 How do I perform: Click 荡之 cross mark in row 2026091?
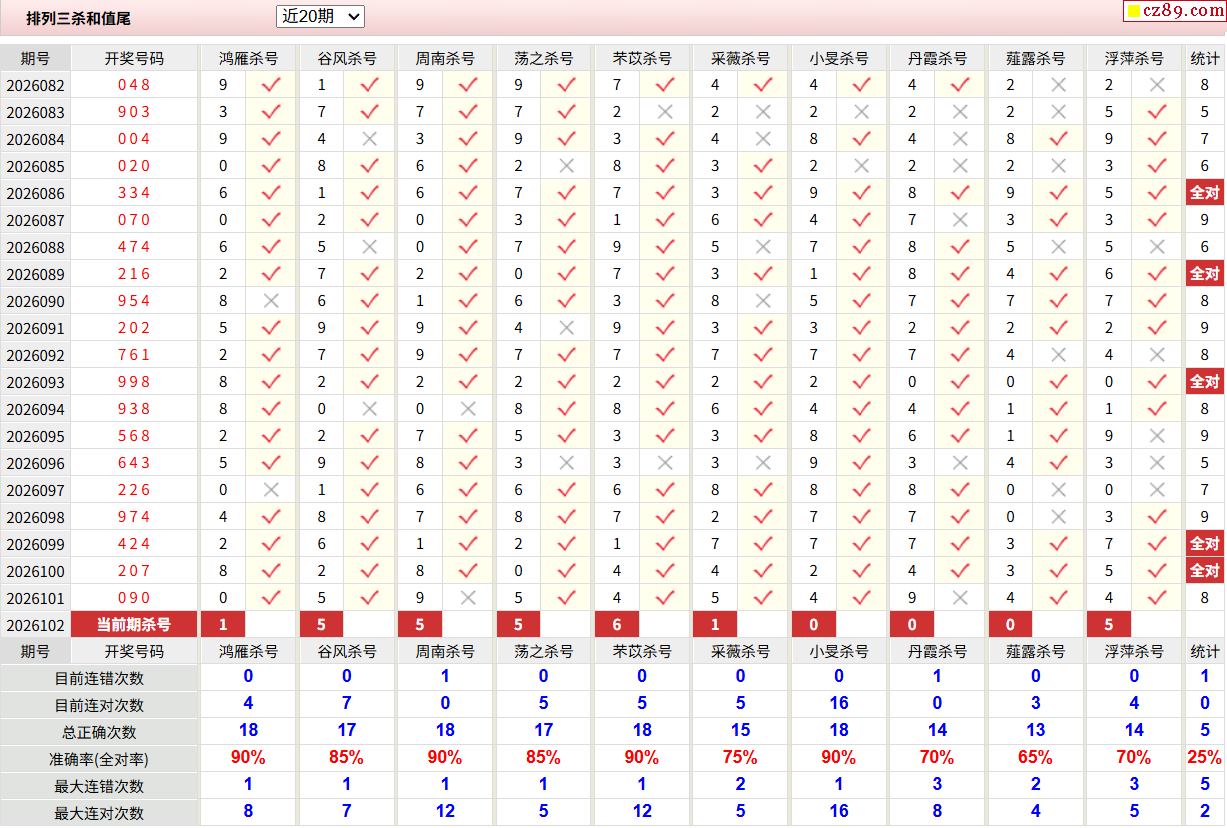tap(566, 328)
